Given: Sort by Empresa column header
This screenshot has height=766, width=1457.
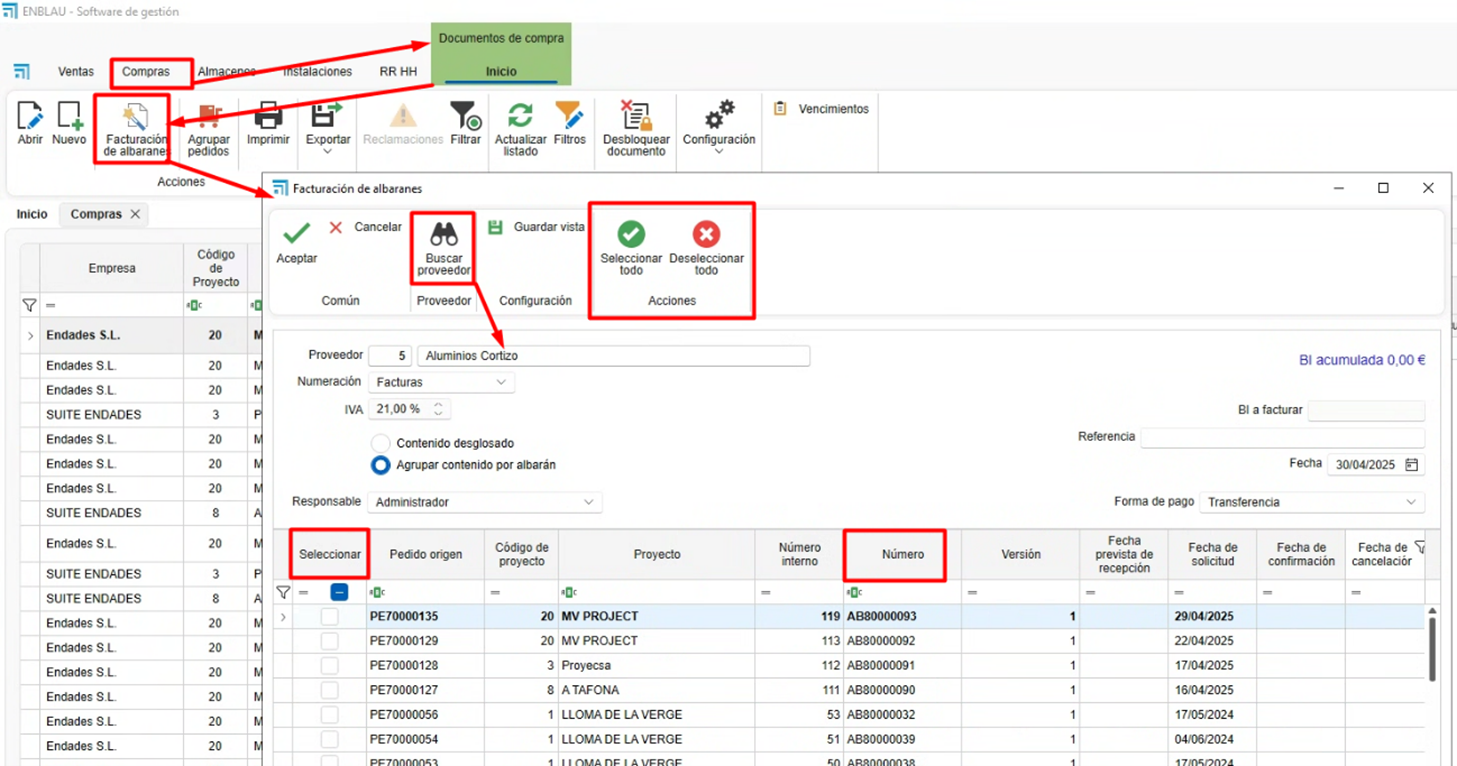Looking at the screenshot, I should tap(112, 268).
